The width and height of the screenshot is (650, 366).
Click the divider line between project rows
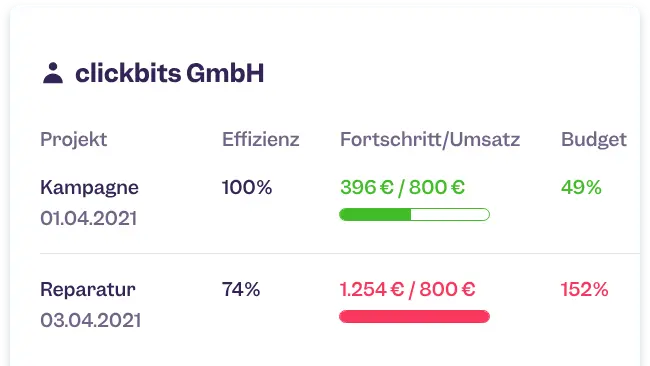[340, 253]
